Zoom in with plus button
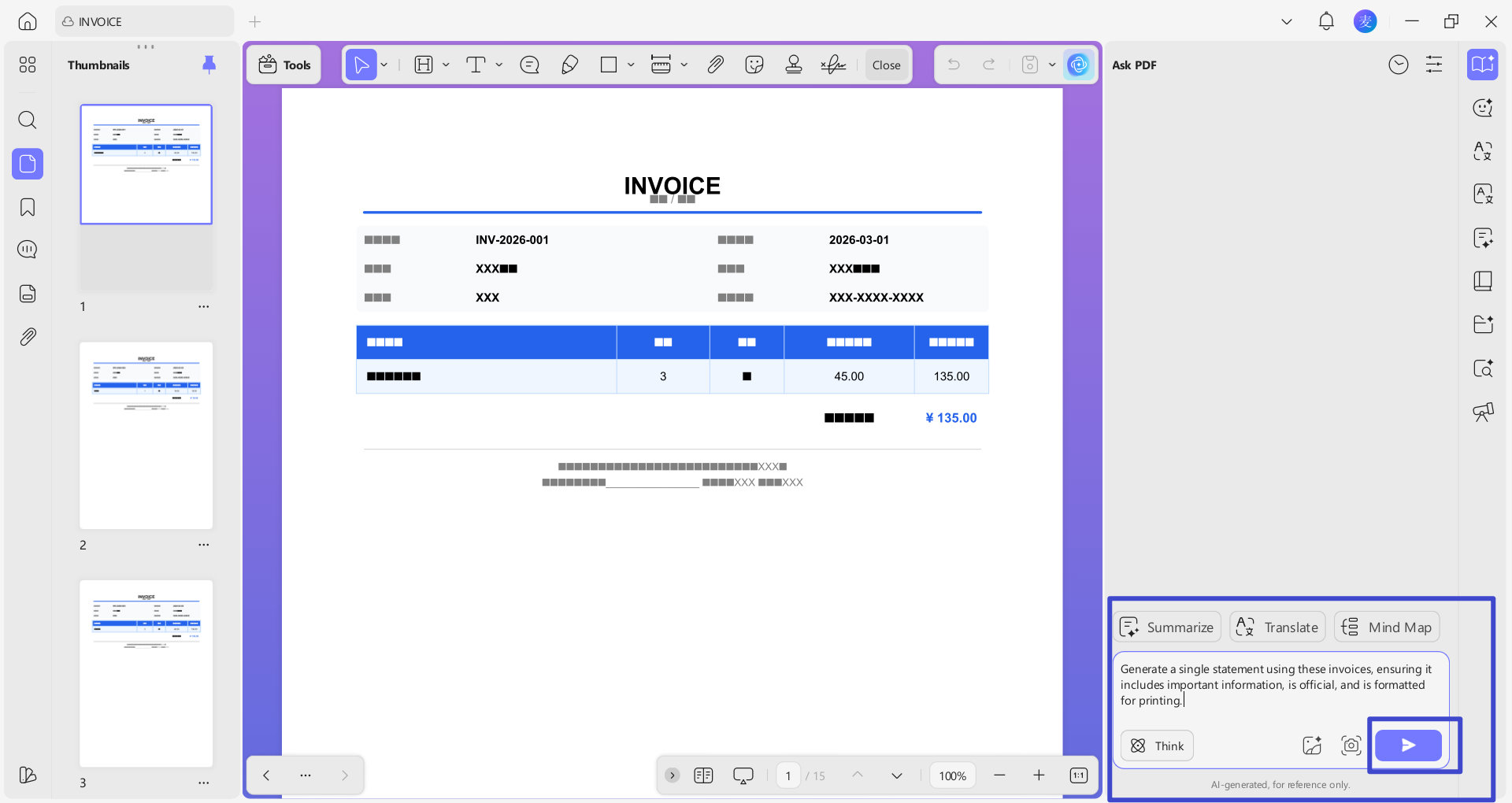 point(1039,775)
